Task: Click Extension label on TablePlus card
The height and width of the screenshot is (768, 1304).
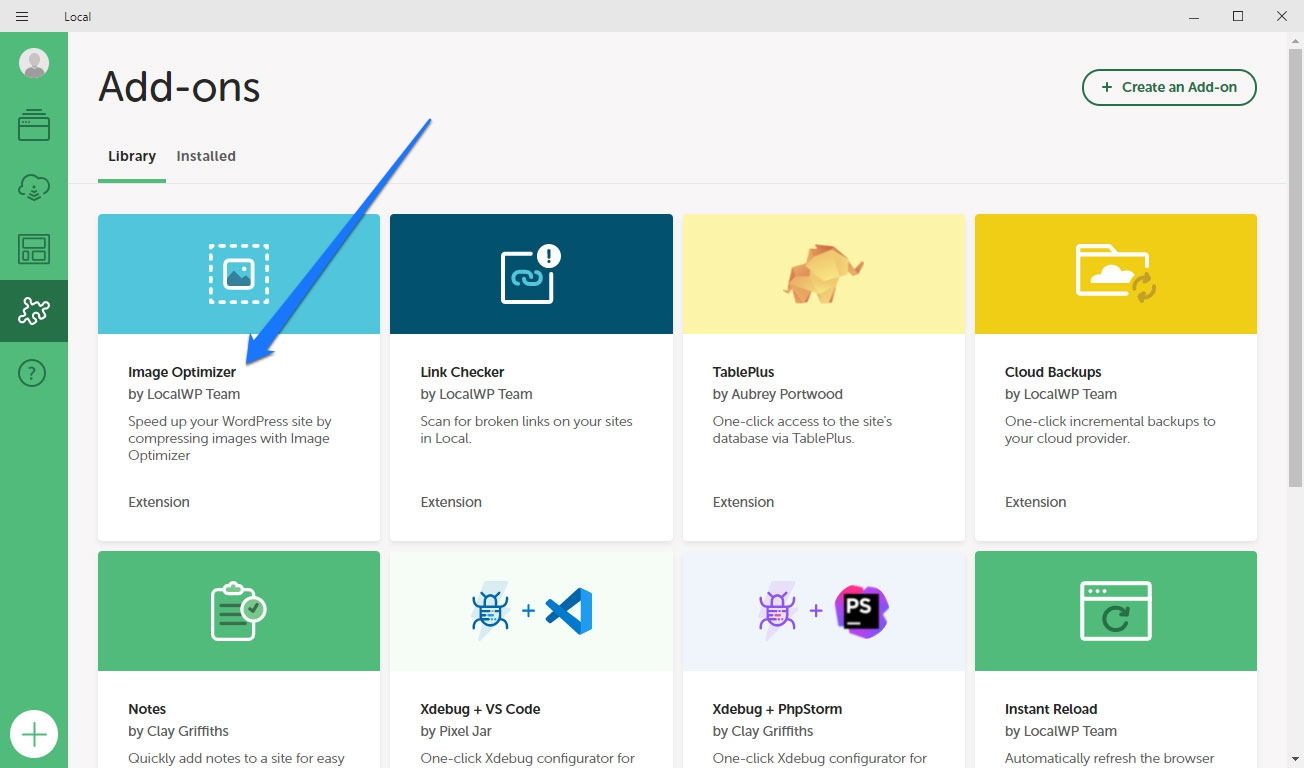Action: [743, 502]
